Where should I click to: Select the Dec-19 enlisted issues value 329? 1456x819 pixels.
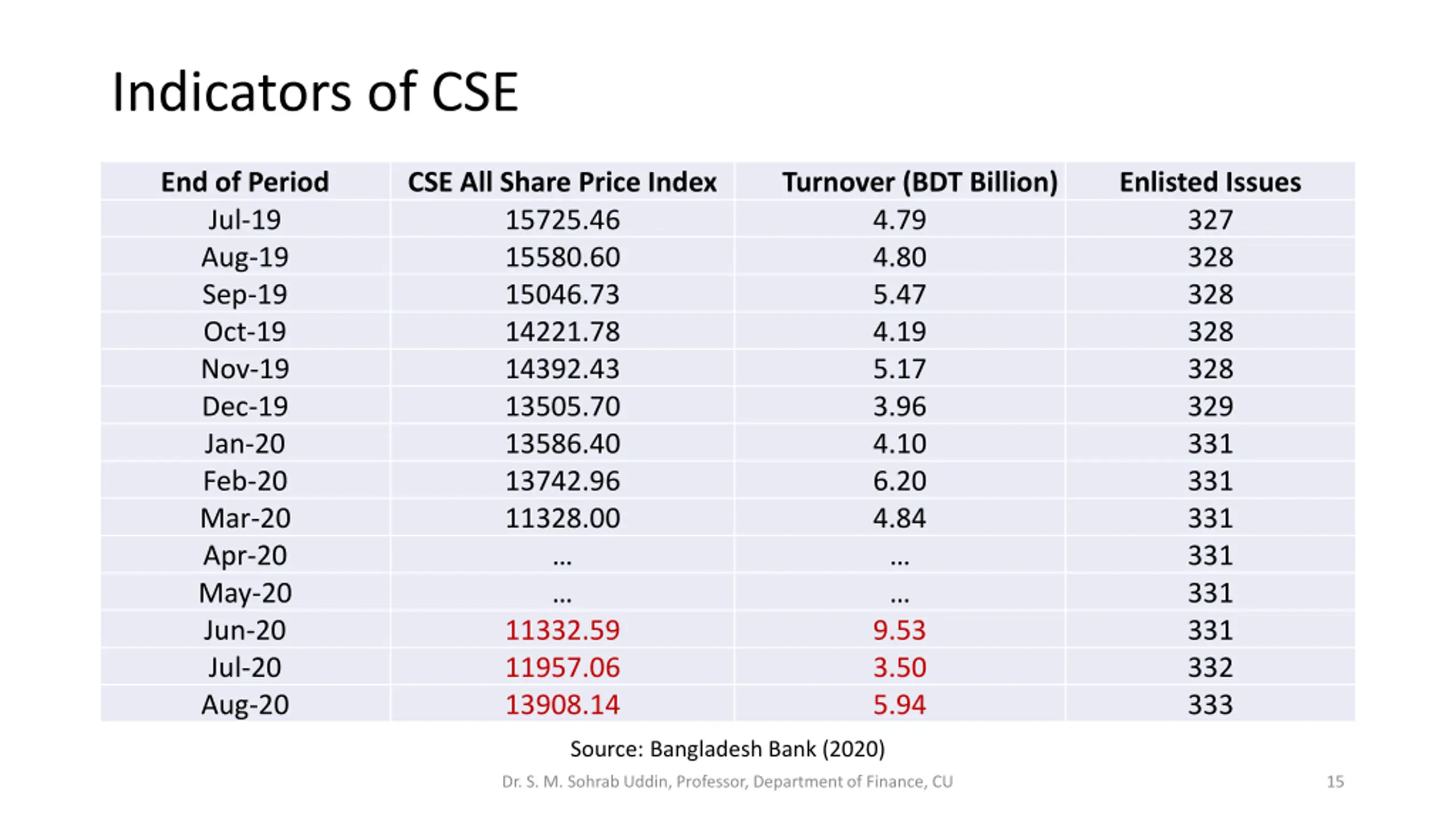1210,406
